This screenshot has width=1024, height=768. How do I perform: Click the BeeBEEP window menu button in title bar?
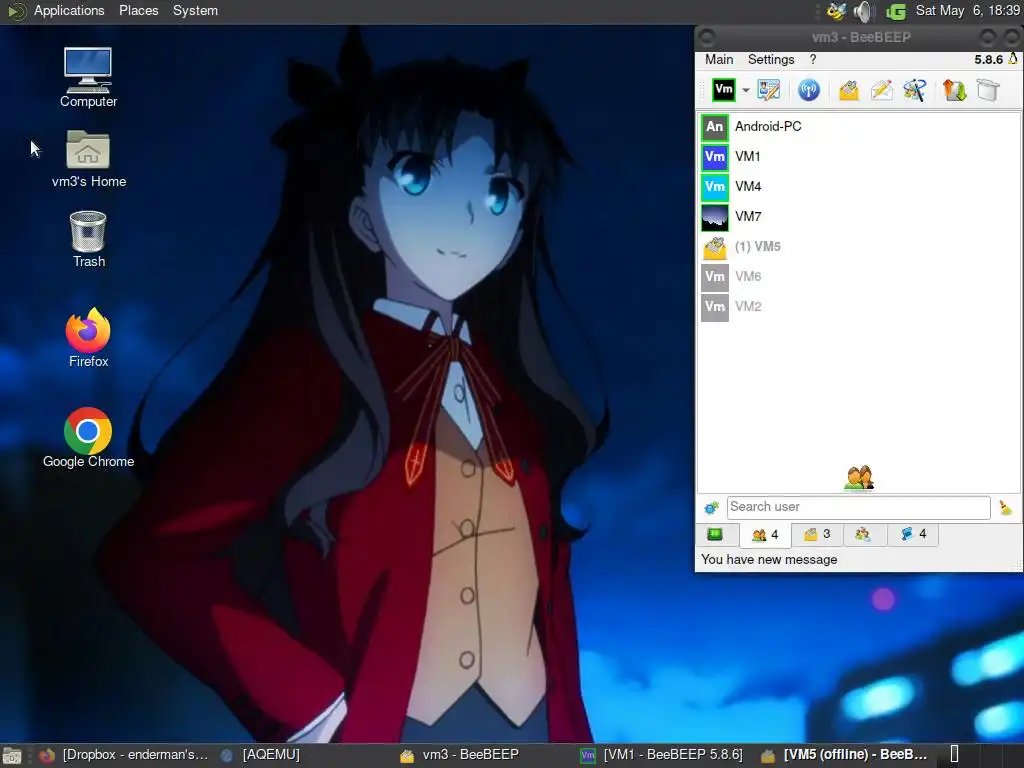click(707, 37)
